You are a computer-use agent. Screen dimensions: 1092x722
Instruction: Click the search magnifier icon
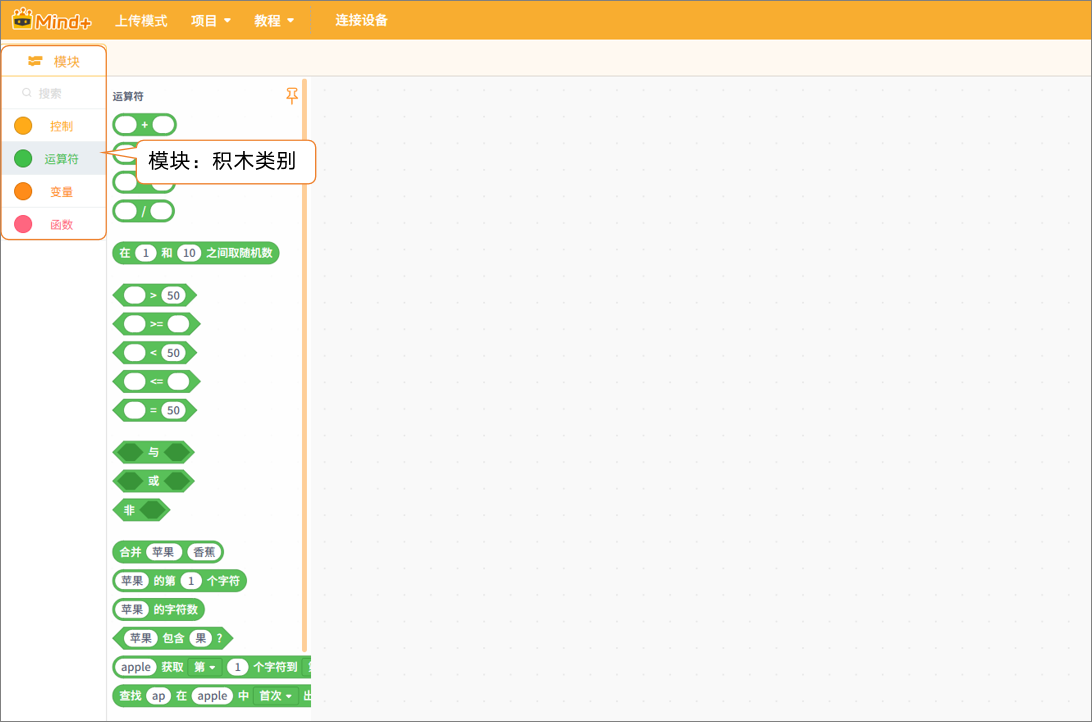pos(27,93)
